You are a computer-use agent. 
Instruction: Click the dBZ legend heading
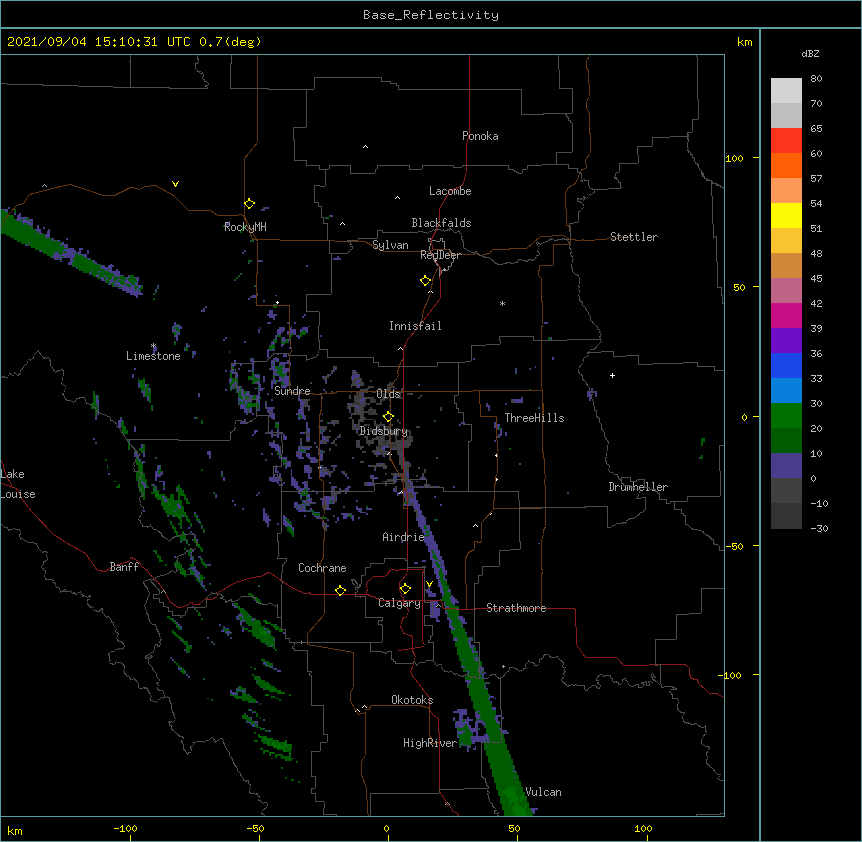pos(810,53)
